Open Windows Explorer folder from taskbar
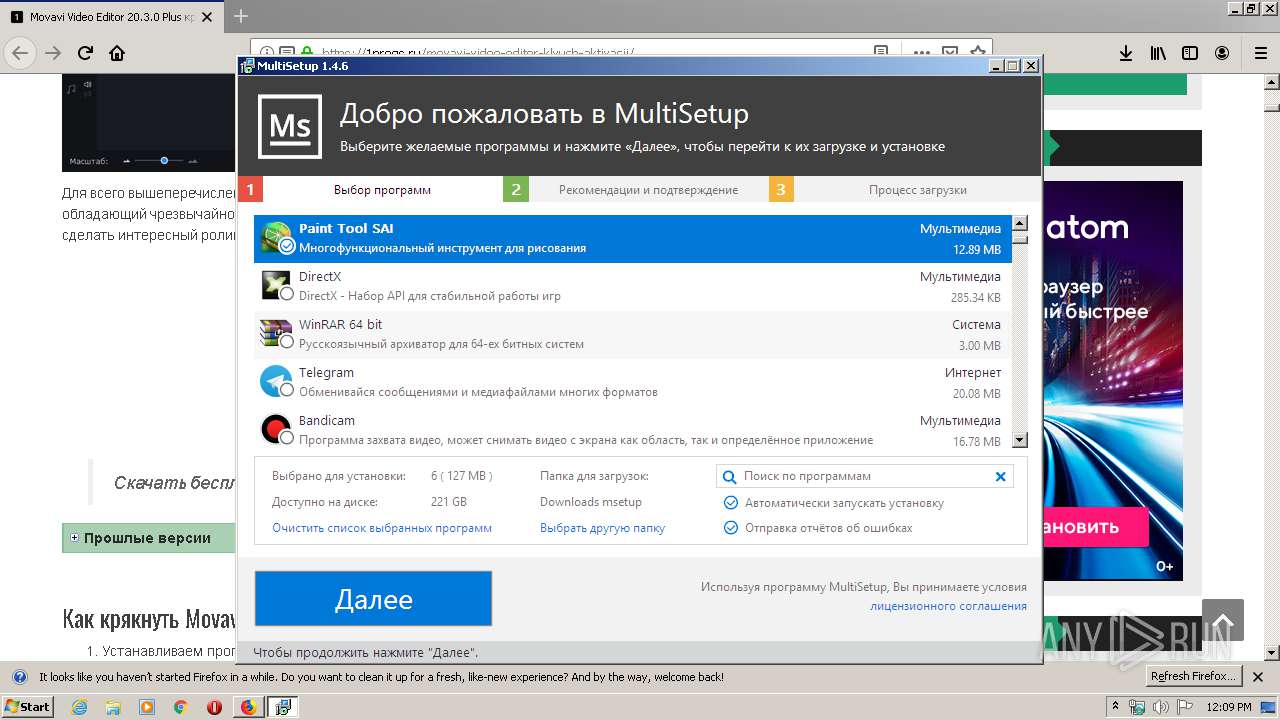This screenshot has height=720, width=1280. point(114,707)
